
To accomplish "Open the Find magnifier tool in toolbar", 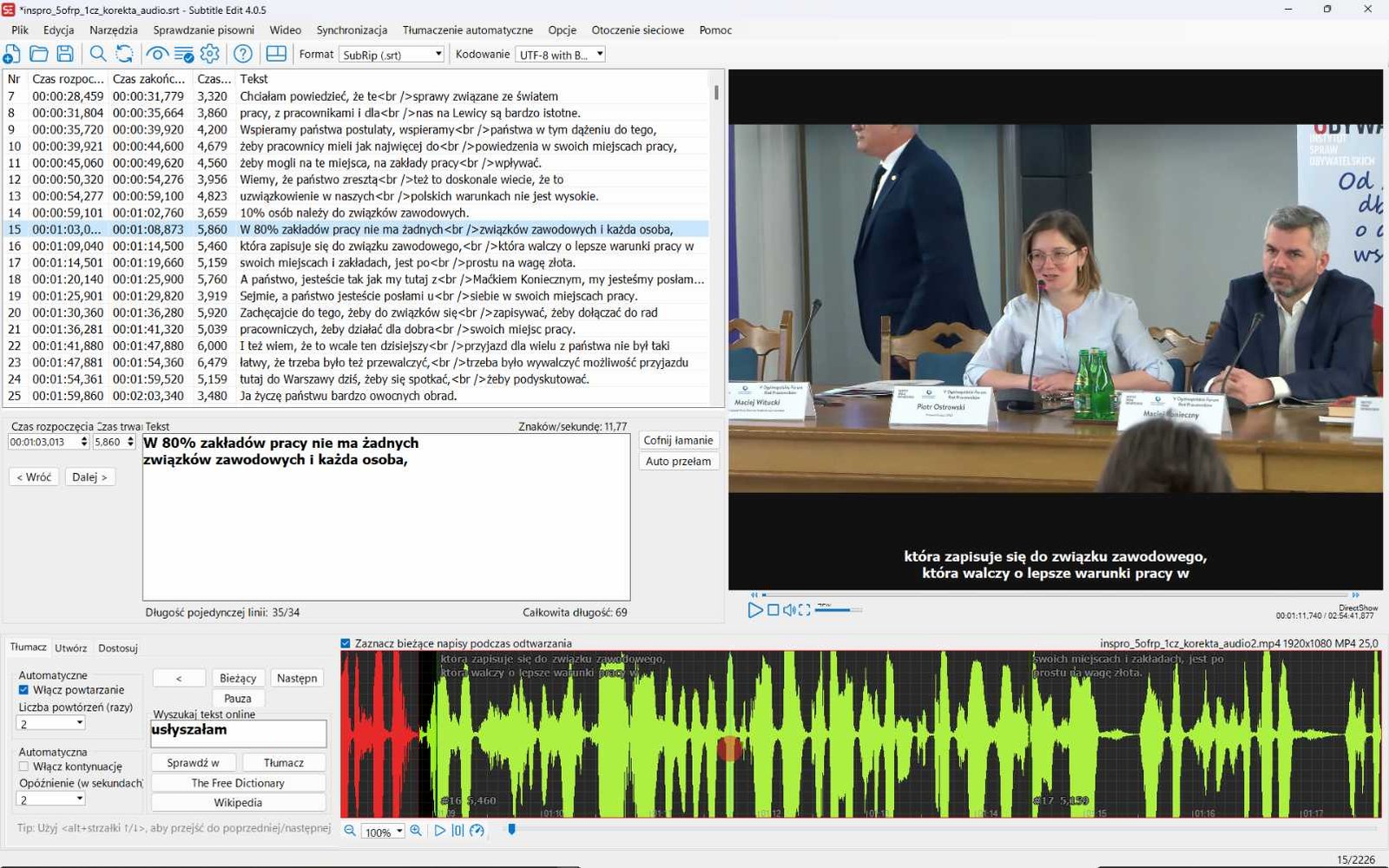I will 98,54.
